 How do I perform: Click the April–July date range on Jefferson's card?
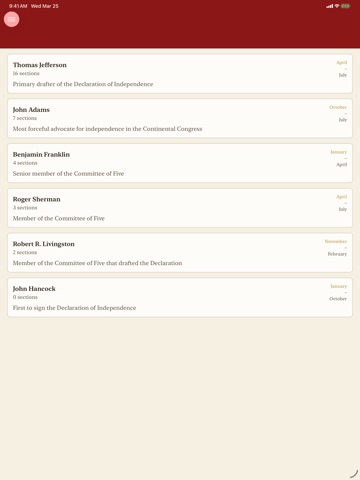[x=342, y=69]
